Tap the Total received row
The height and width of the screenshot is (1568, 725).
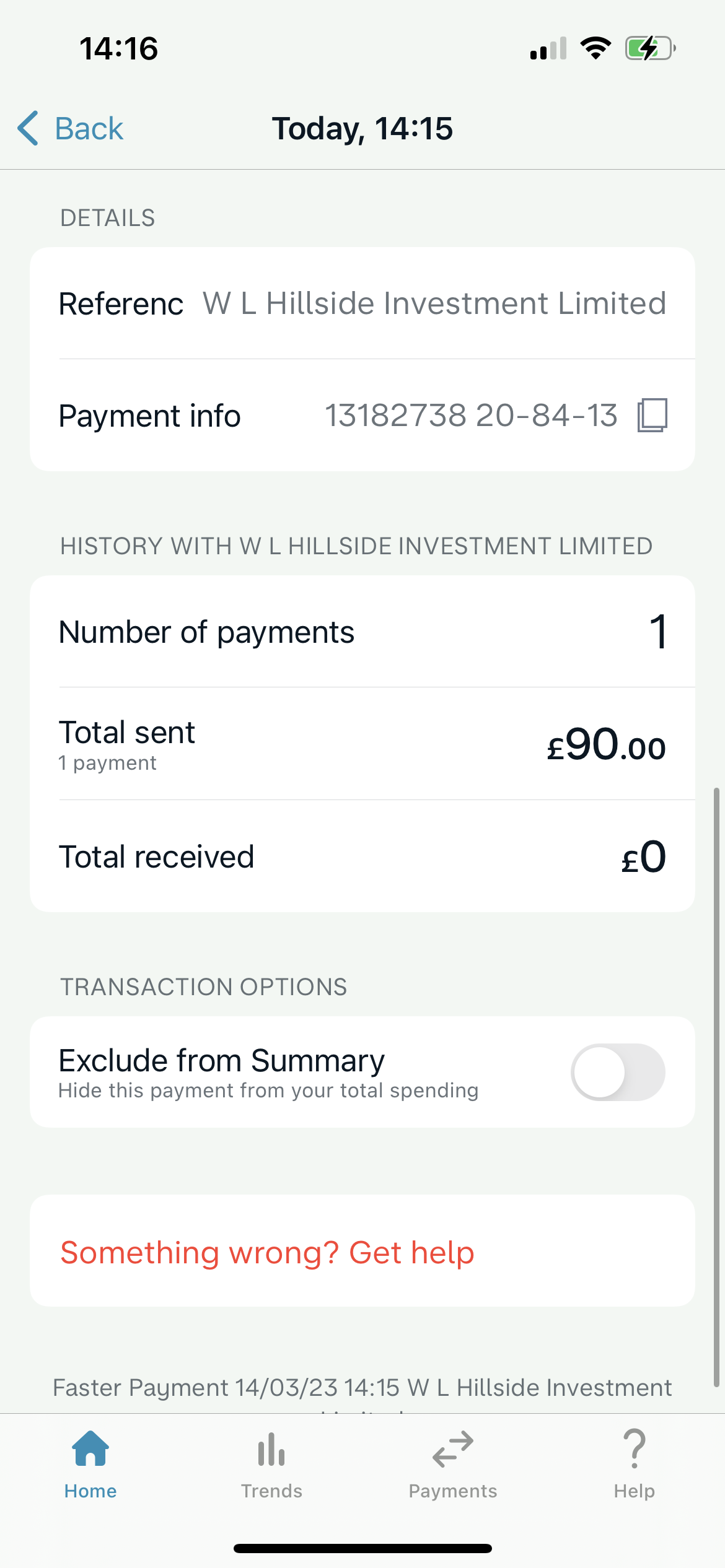(x=362, y=856)
